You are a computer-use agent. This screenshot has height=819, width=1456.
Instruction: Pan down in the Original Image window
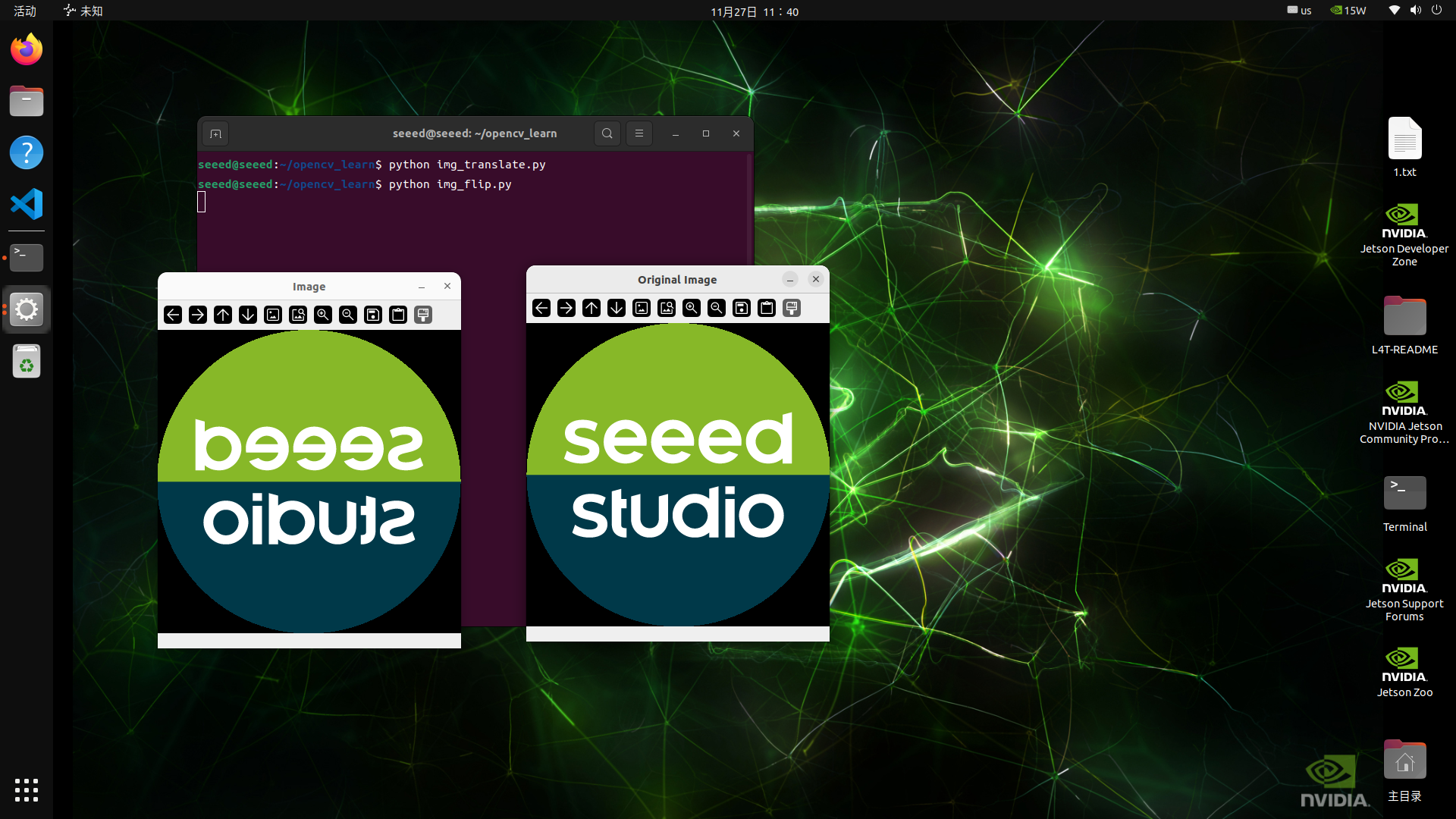[617, 308]
